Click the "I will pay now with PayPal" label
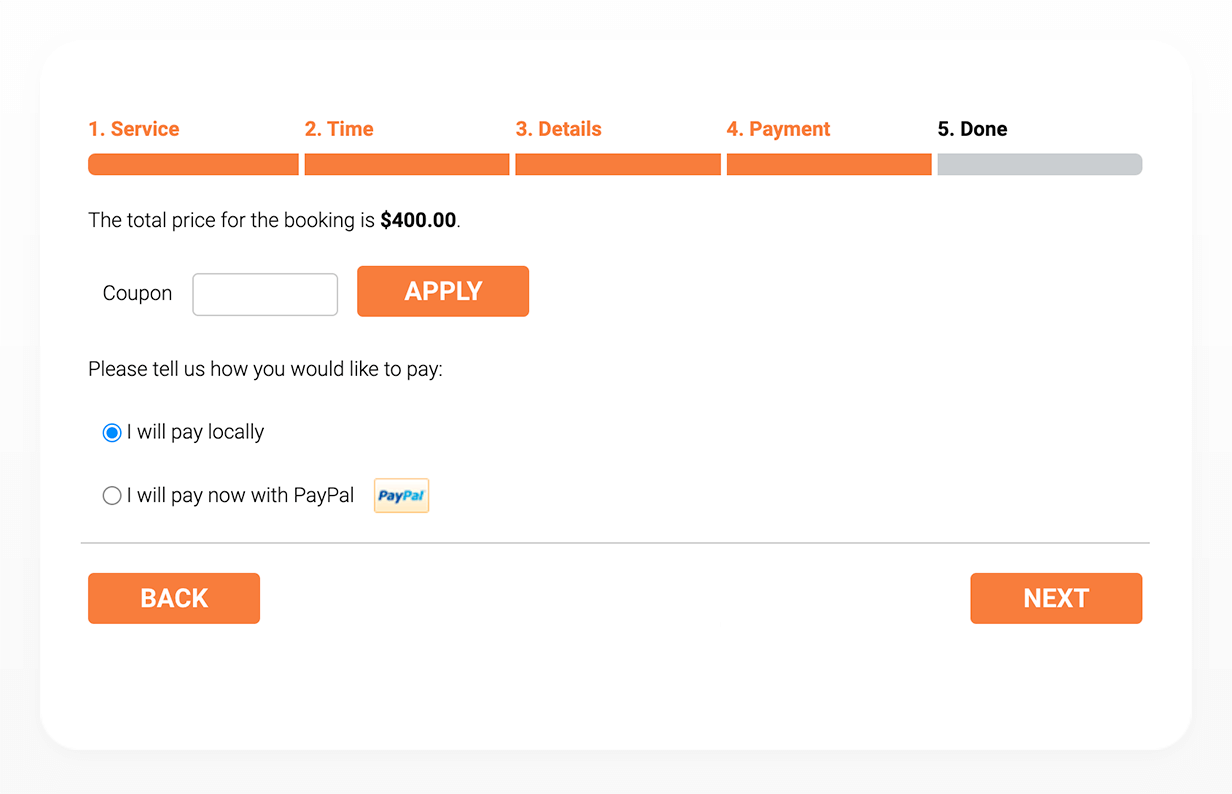This screenshot has width=1232, height=794. coord(240,495)
